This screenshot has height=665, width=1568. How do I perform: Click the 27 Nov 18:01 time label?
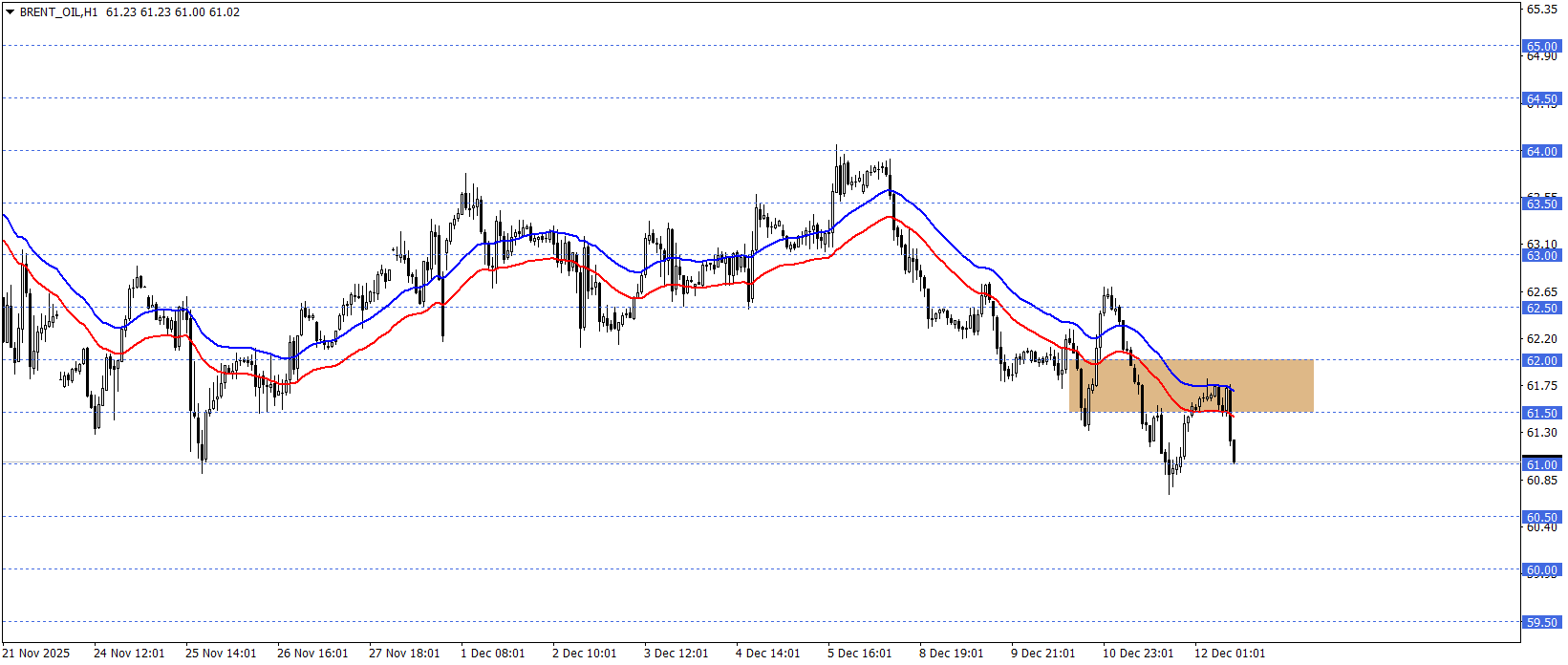(x=404, y=654)
